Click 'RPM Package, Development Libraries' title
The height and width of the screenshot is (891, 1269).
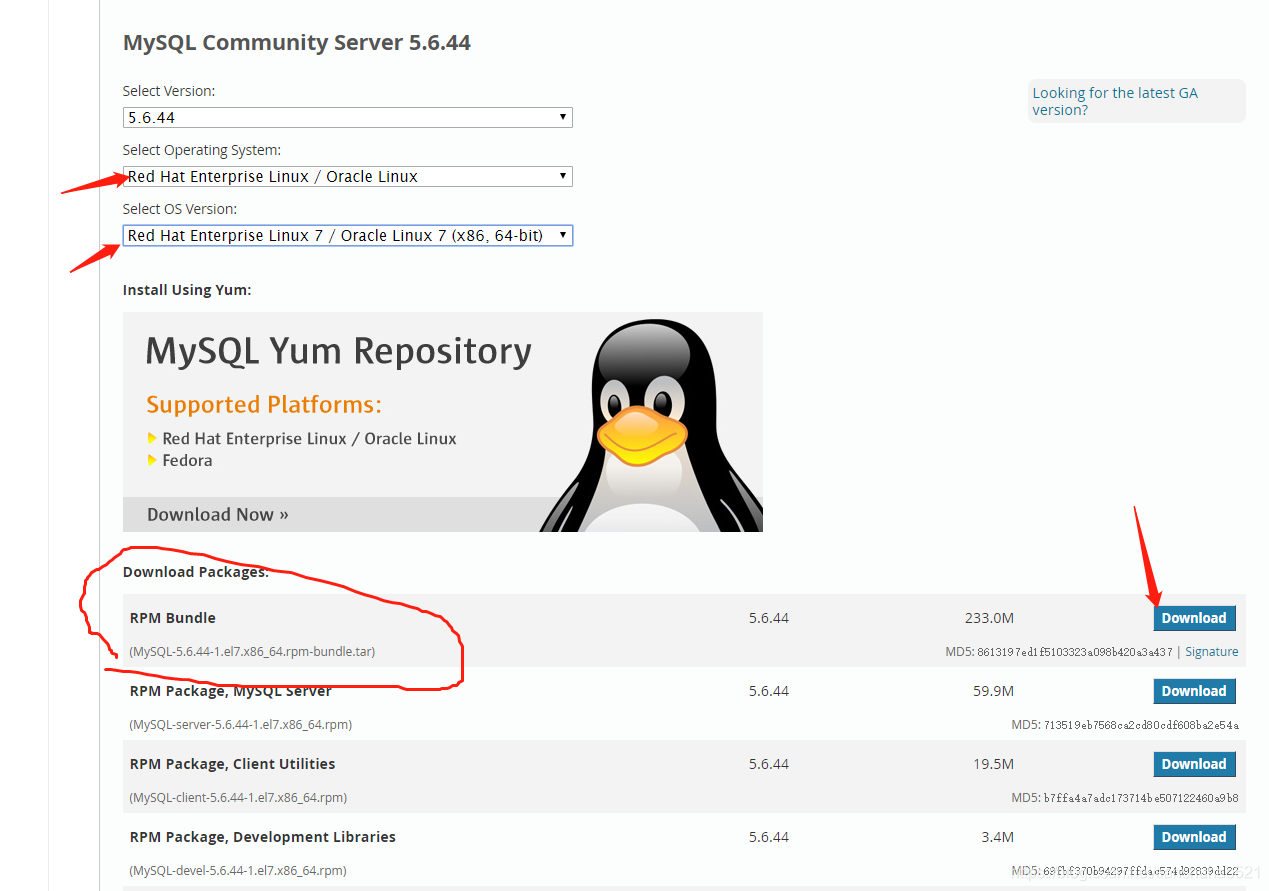click(263, 837)
